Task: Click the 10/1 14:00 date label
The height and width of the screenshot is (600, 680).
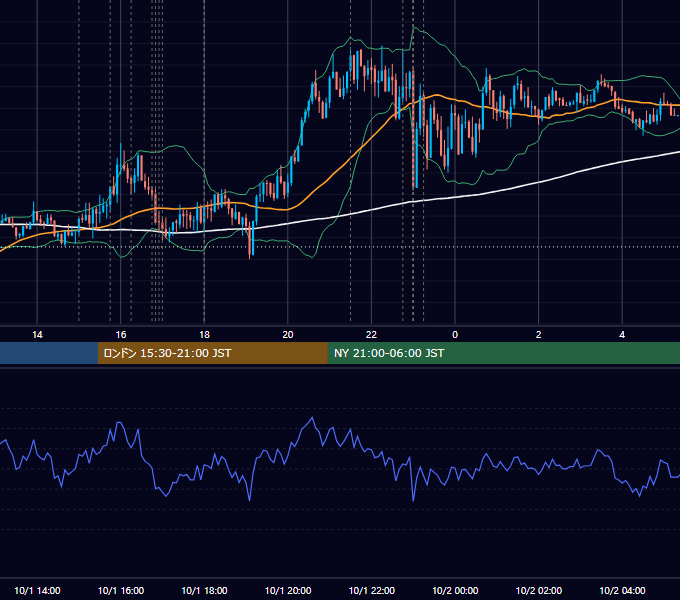Action: pyautogui.click(x=37, y=590)
